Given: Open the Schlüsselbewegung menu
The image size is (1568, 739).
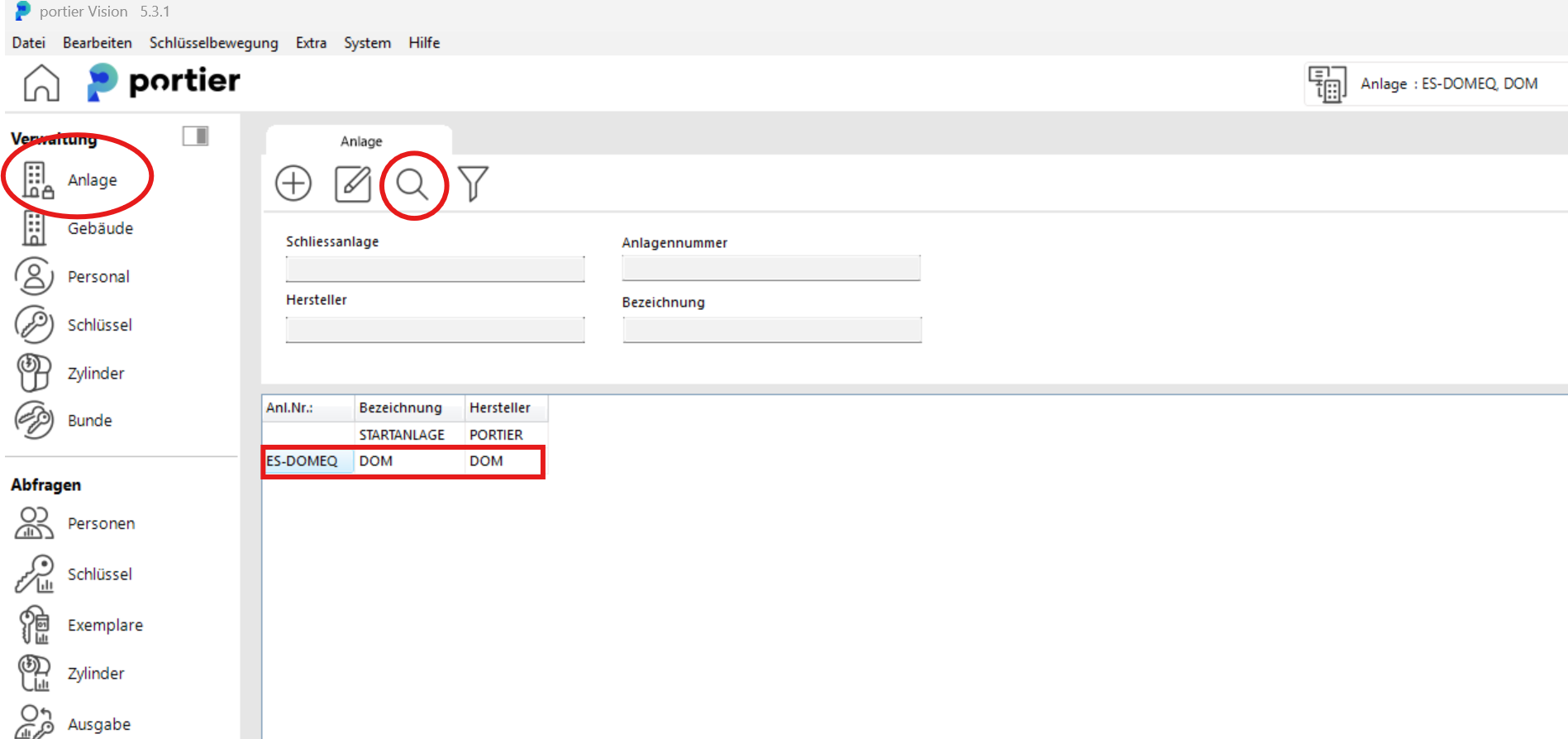Looking at the screenshot, I should pos(214,43).
